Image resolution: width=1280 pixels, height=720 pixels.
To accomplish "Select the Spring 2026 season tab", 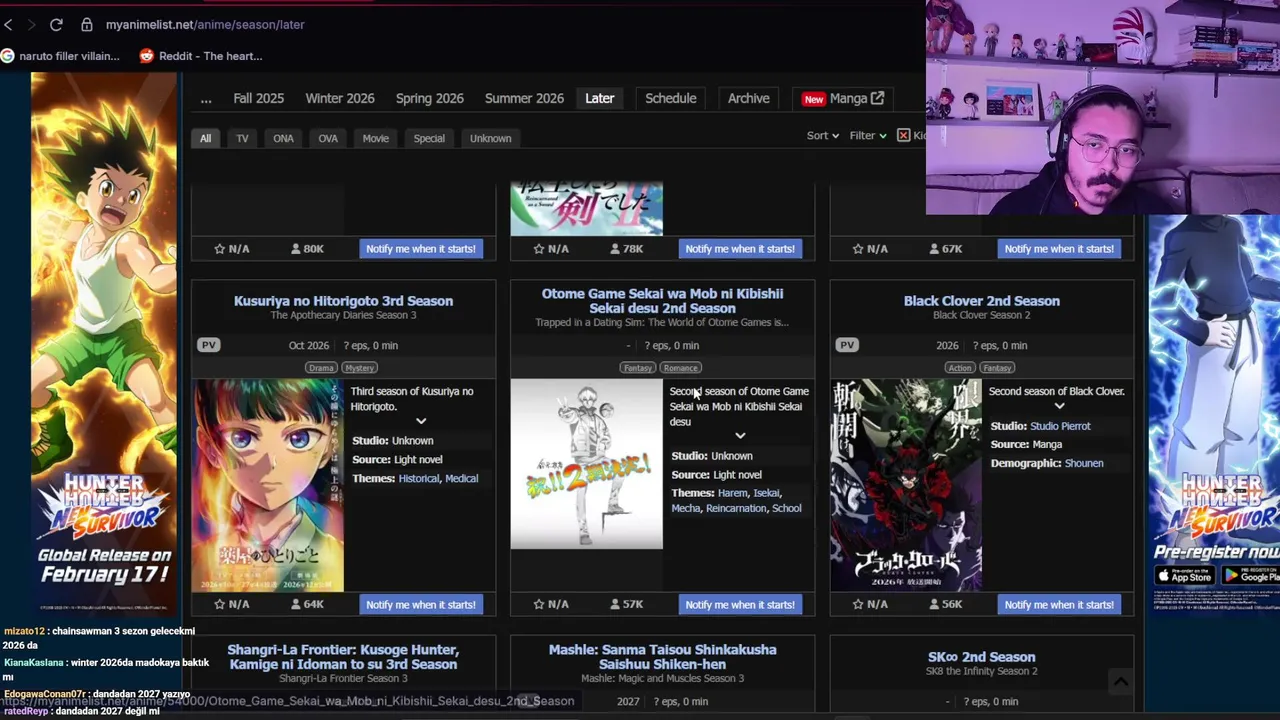I will 430,98.
